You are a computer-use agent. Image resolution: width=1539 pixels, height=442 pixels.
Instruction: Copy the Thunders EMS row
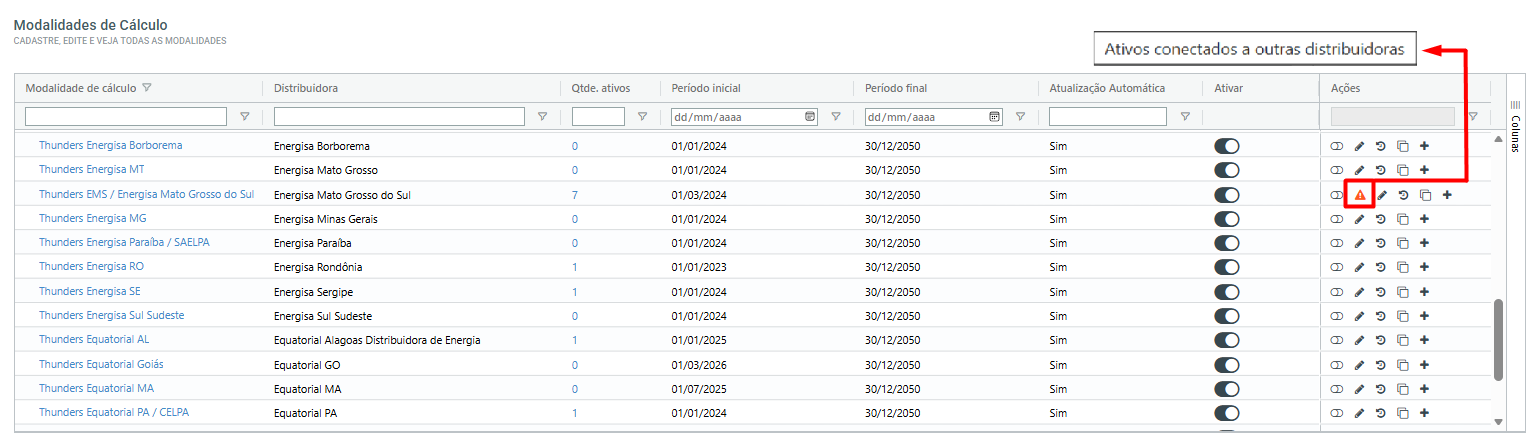click(x=1426, y=195)
